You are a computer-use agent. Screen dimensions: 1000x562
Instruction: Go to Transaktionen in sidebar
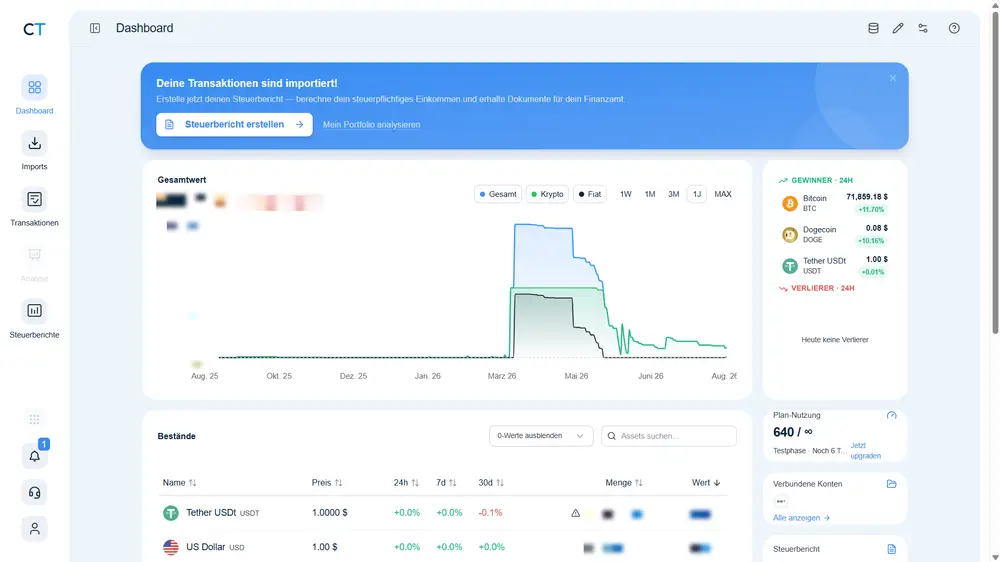[x=34, y=207]
